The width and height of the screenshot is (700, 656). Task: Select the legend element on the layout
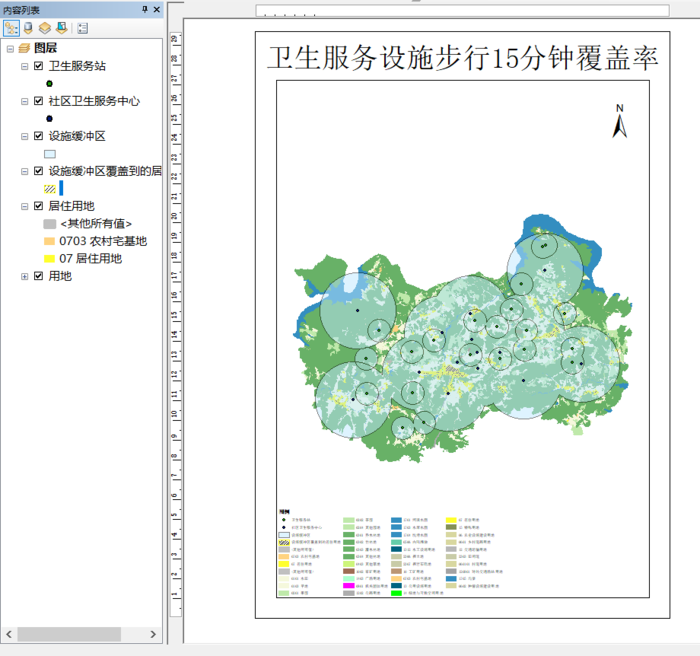391,552
